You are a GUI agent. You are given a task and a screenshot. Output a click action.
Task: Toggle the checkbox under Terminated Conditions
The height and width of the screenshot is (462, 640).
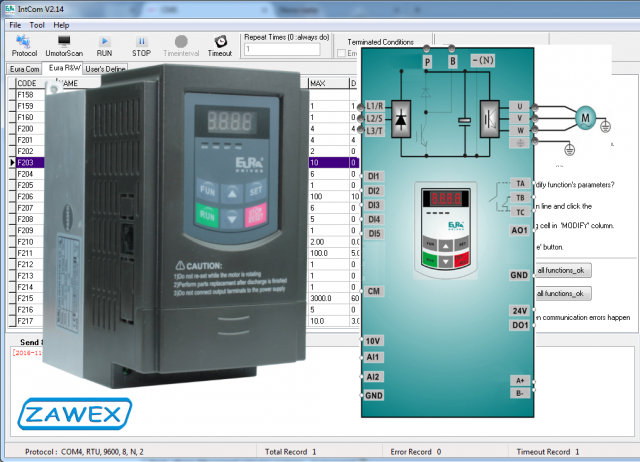(x=342, y=53)
